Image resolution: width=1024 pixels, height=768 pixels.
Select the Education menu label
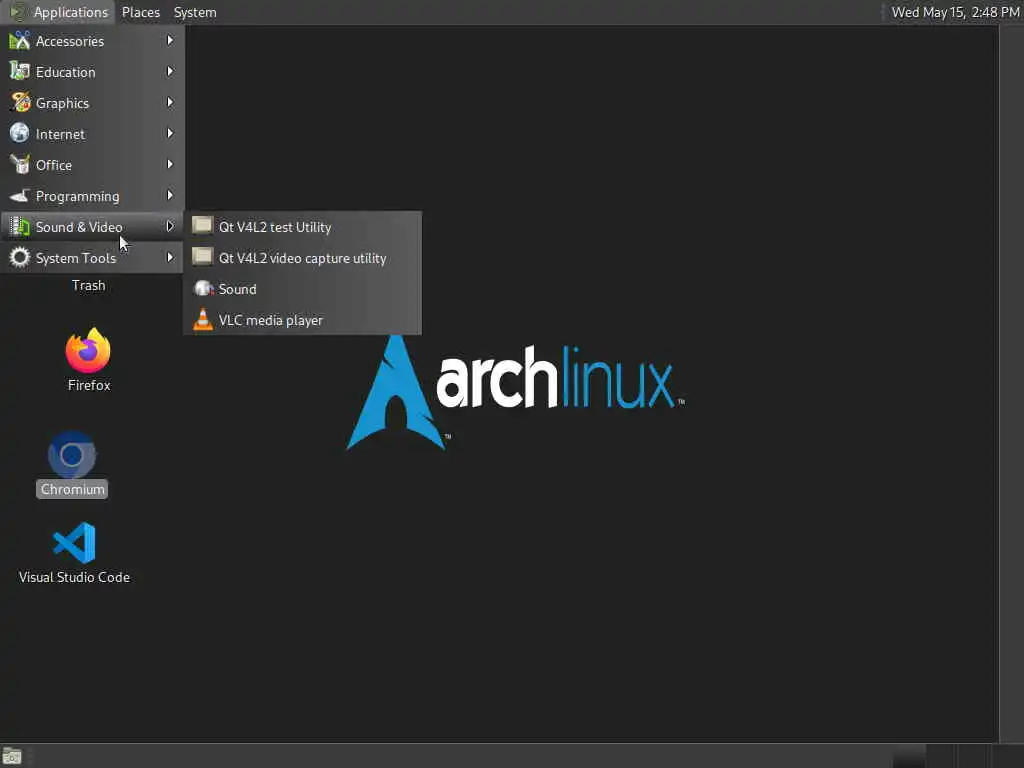(x=65, y=72)
